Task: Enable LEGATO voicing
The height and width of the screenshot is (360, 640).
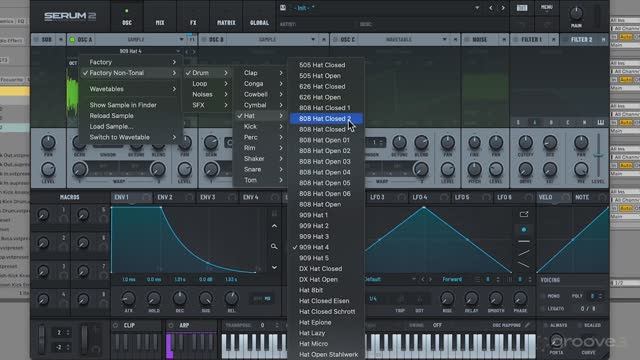Action: tap(543, 309)
